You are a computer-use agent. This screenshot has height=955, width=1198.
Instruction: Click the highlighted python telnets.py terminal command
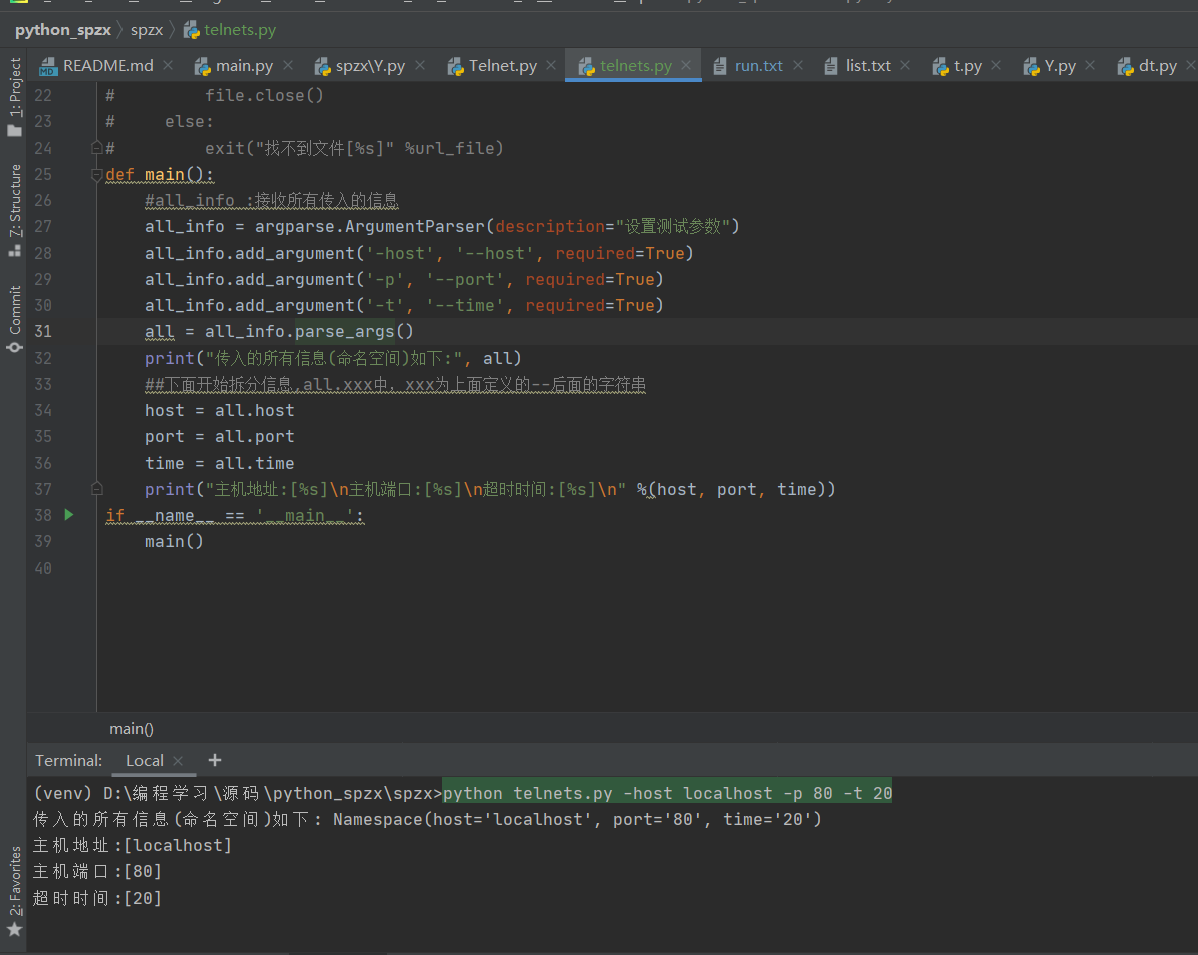(x=668, y=794)
